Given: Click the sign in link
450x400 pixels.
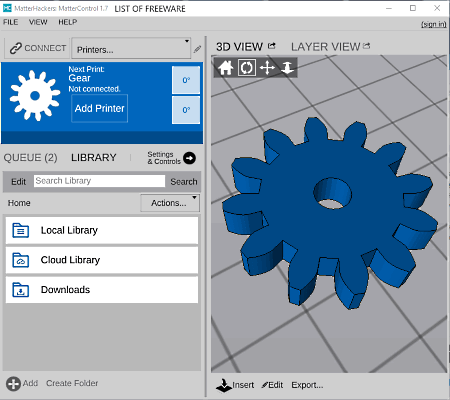Looking at the screenshot, I should tap(433, 24).
